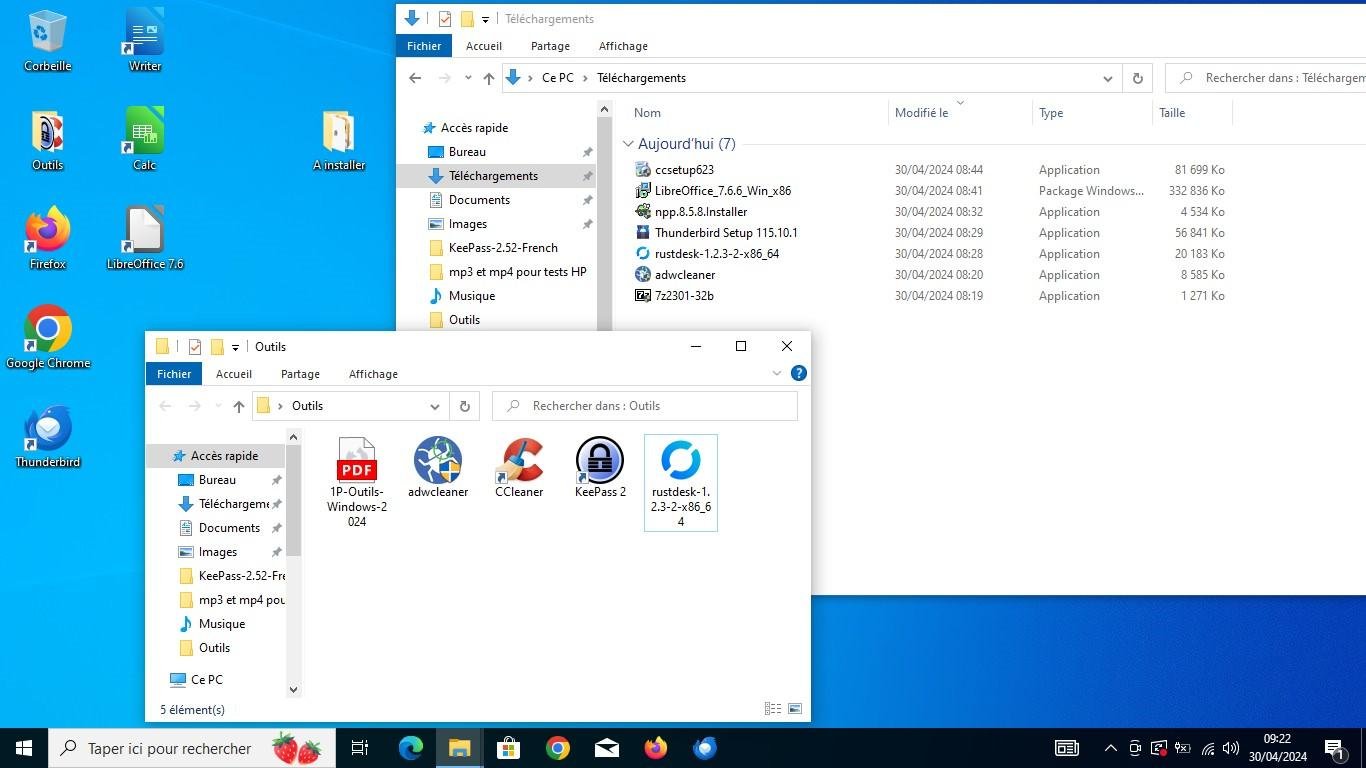Image resolution: width=1366 pixels, height=768 pixels.
Task: Go up one level in Outils window
Action: [x=238, y=406]
